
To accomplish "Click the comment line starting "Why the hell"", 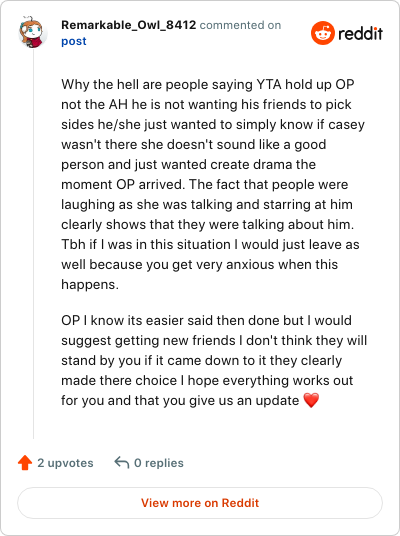I will click(208, 84).
